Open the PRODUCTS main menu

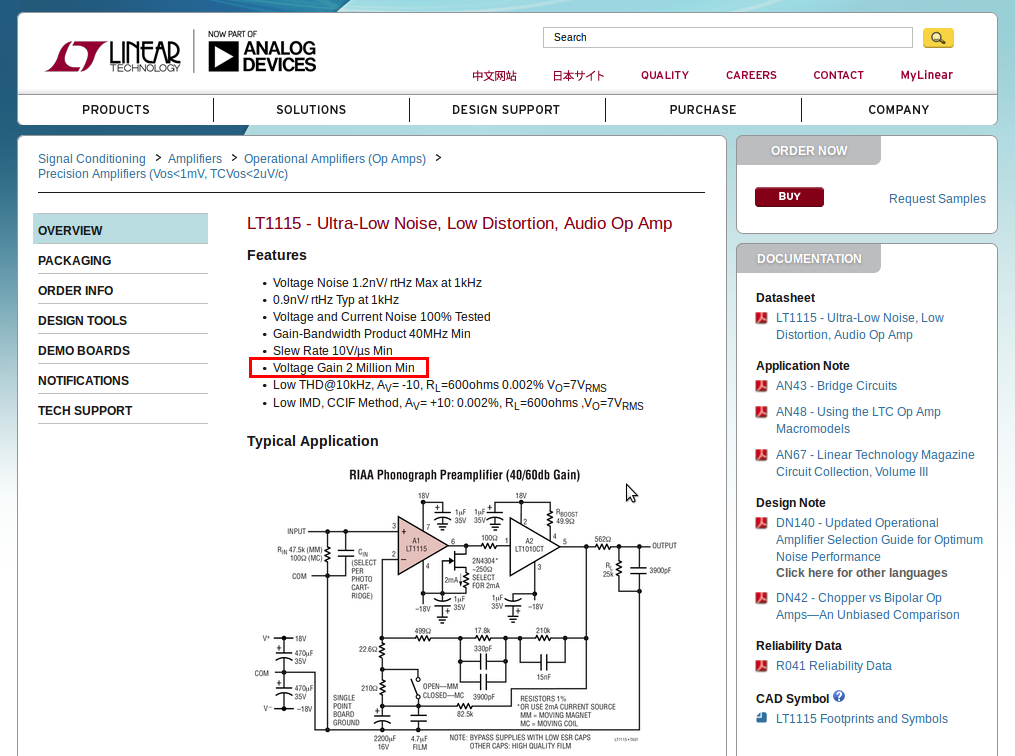click(x=116, y=110)
